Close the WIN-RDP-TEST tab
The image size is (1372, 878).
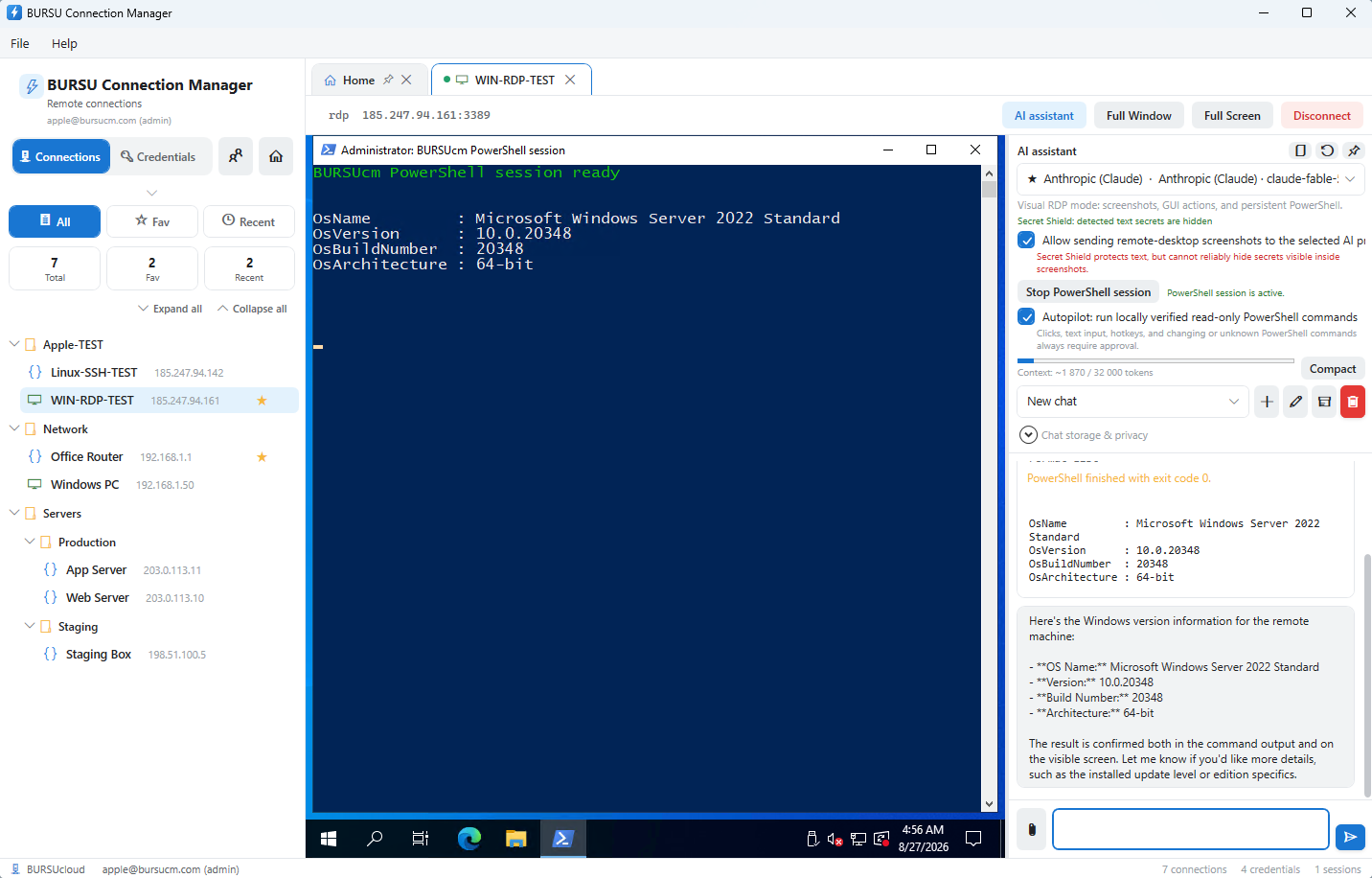(570, 80)
